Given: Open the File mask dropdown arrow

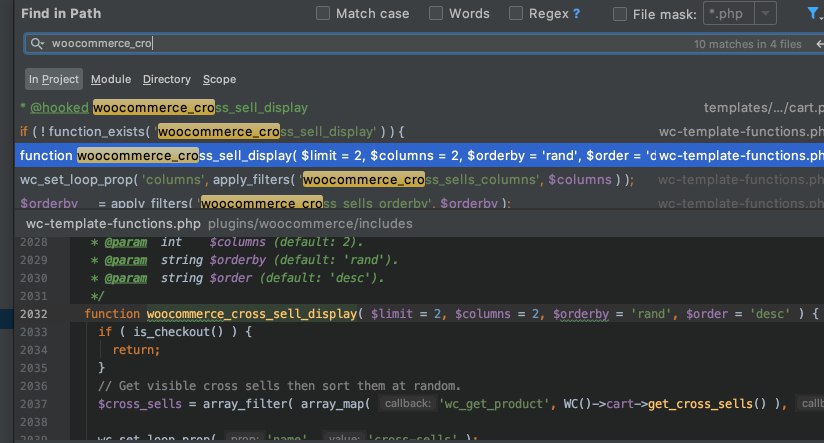Looking at the screenshot, I should point(765,13).
